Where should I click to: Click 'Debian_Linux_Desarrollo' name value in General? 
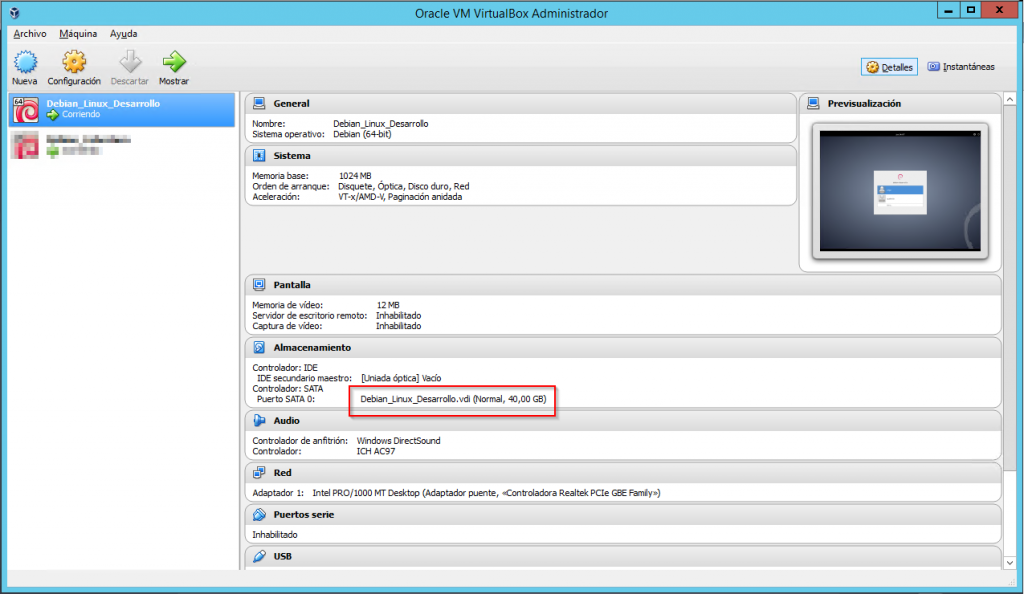point(381,123)
